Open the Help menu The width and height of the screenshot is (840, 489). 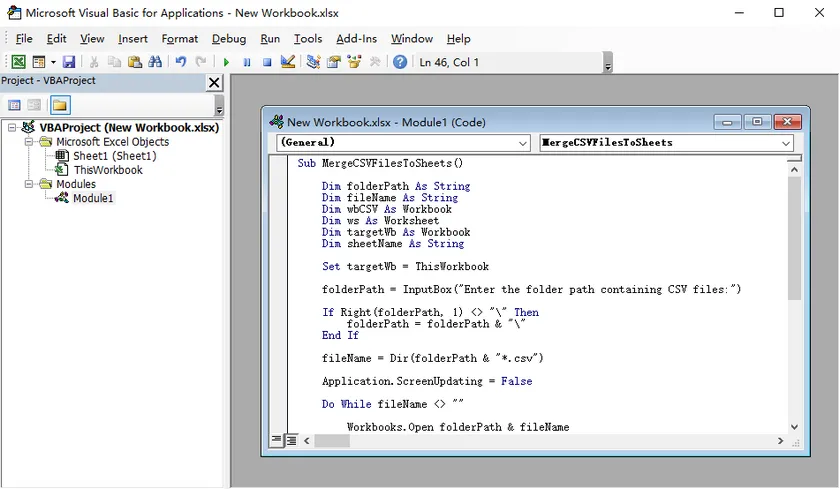point(459,39)
